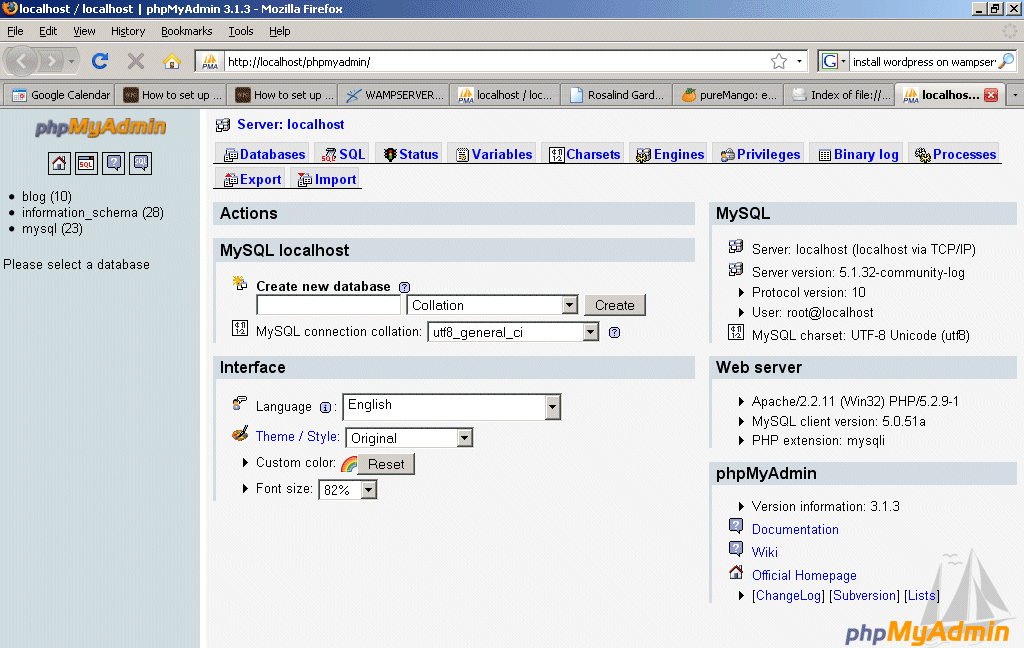This screenshot has height=648, width=1024.
Task: Click the phpMyAdmin Home icon in sidebar
Action: 59,163
